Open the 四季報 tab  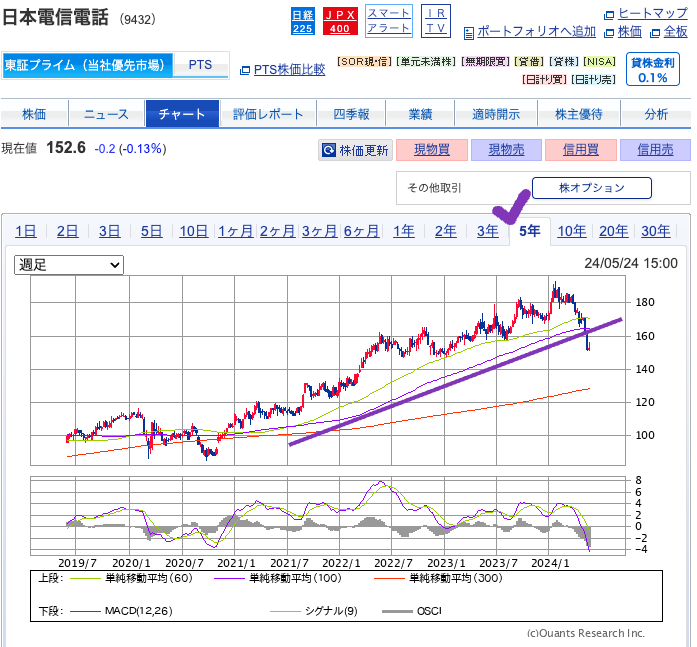(x=351, y=114)
